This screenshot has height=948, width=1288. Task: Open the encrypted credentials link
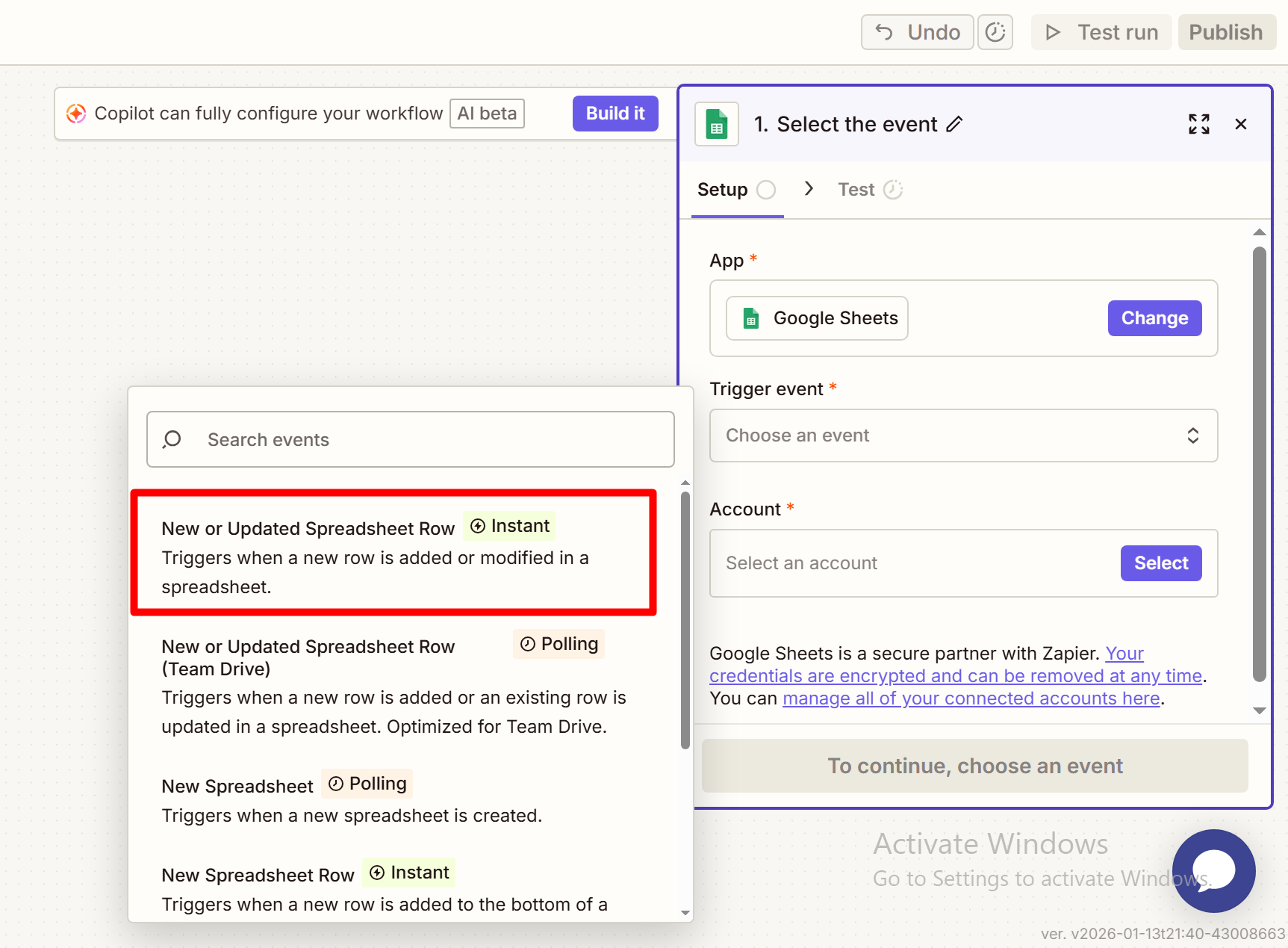(x=956, y=665)
